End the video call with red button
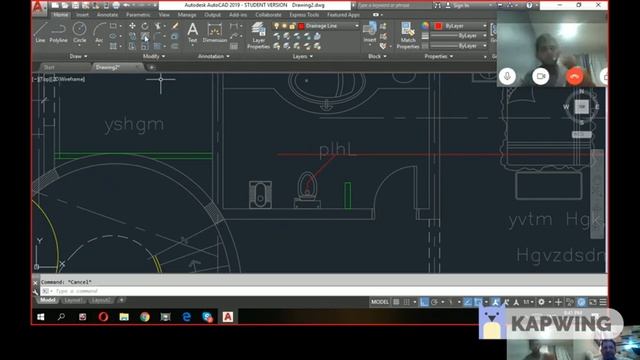Viewport: 640px width, 360px height. pos(575,76)
